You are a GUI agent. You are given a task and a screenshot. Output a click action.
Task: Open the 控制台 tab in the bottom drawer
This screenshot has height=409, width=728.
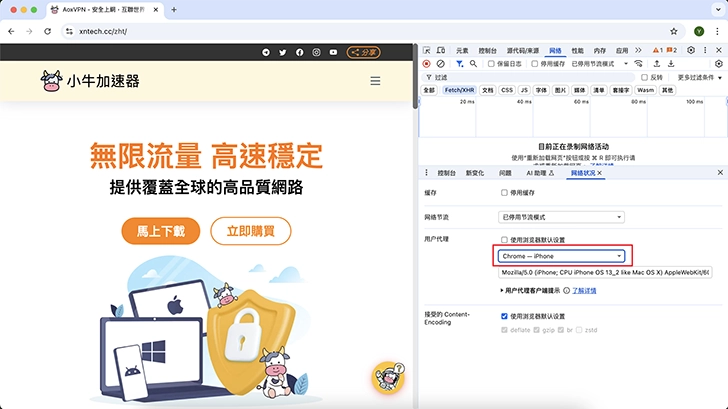[447, 173]
